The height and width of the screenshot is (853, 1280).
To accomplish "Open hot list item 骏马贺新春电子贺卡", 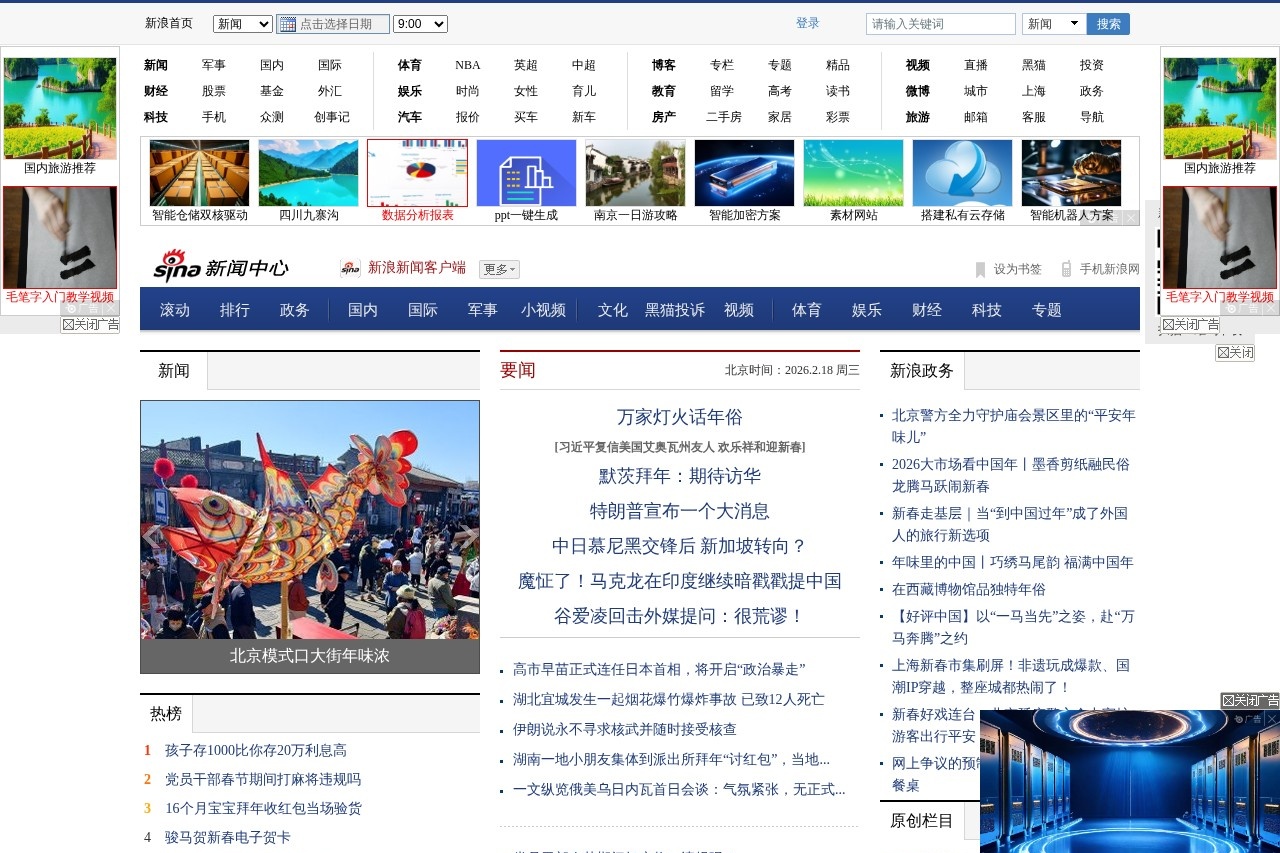I will point(228,837).
